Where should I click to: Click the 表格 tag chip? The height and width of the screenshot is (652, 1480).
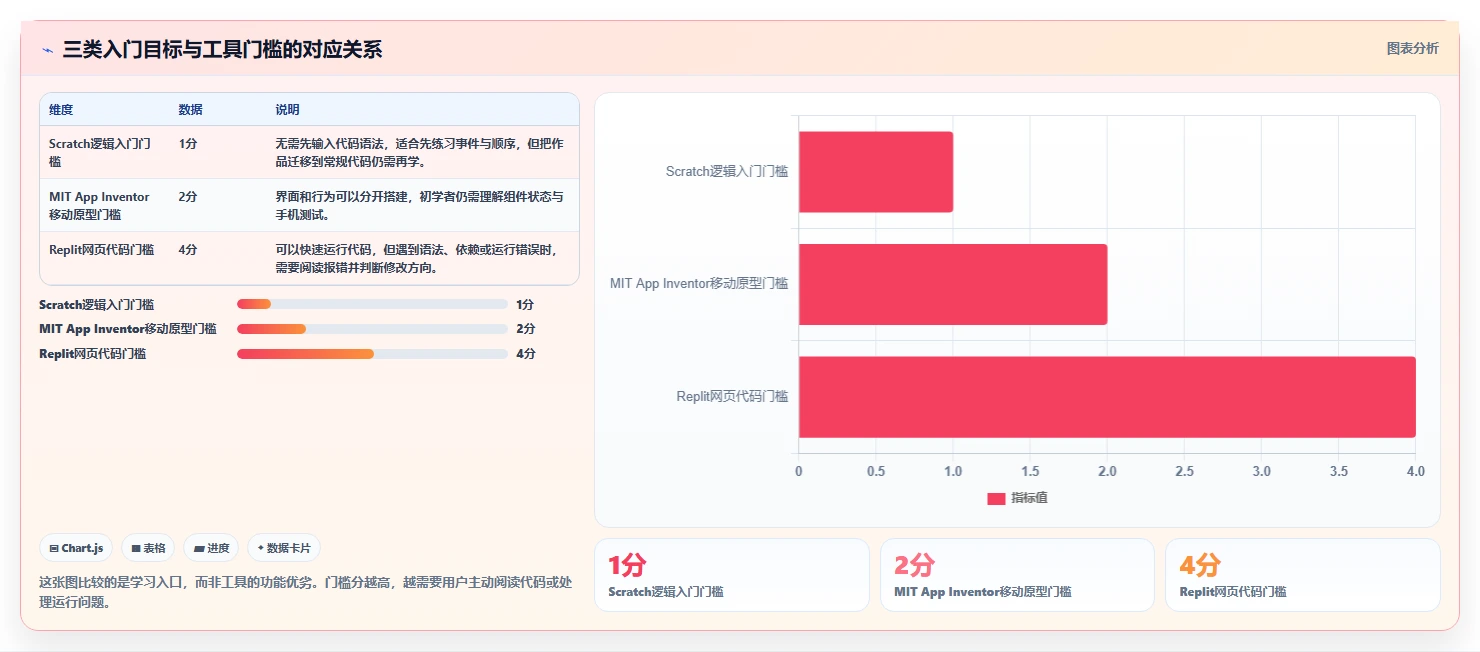(148, 548)
